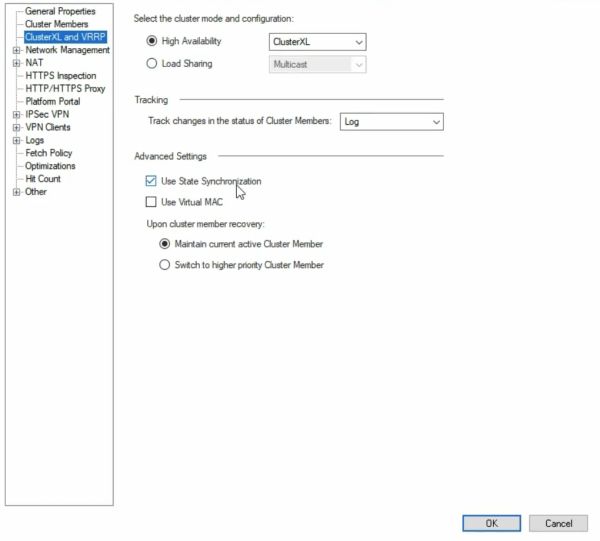Select Logs in the tree
This screenshot has width=600, height=541.
(x=34, y=140)
